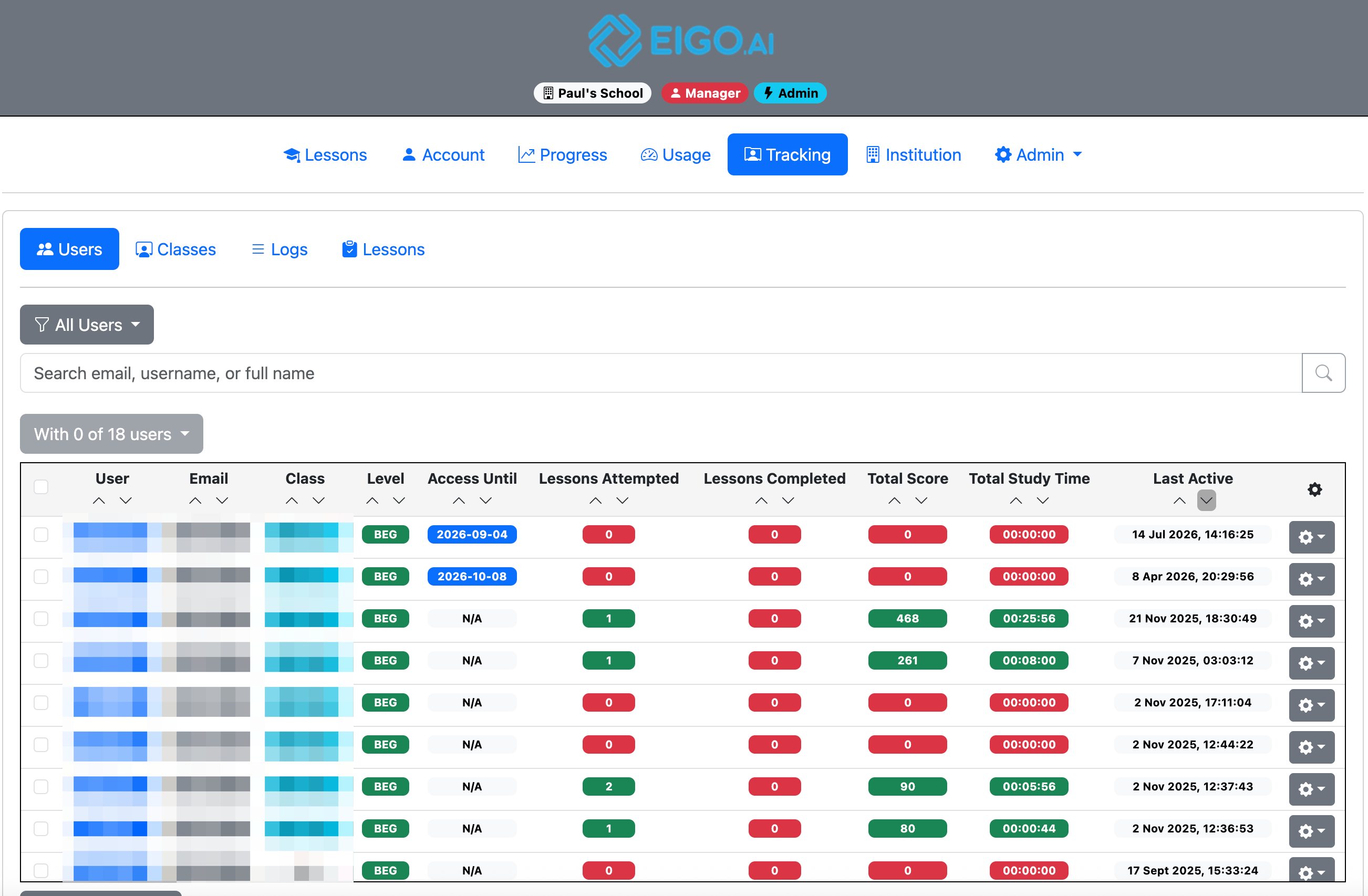Check the row last active 2 Nov 2025, 12:44:22

[x=41, y=744]
